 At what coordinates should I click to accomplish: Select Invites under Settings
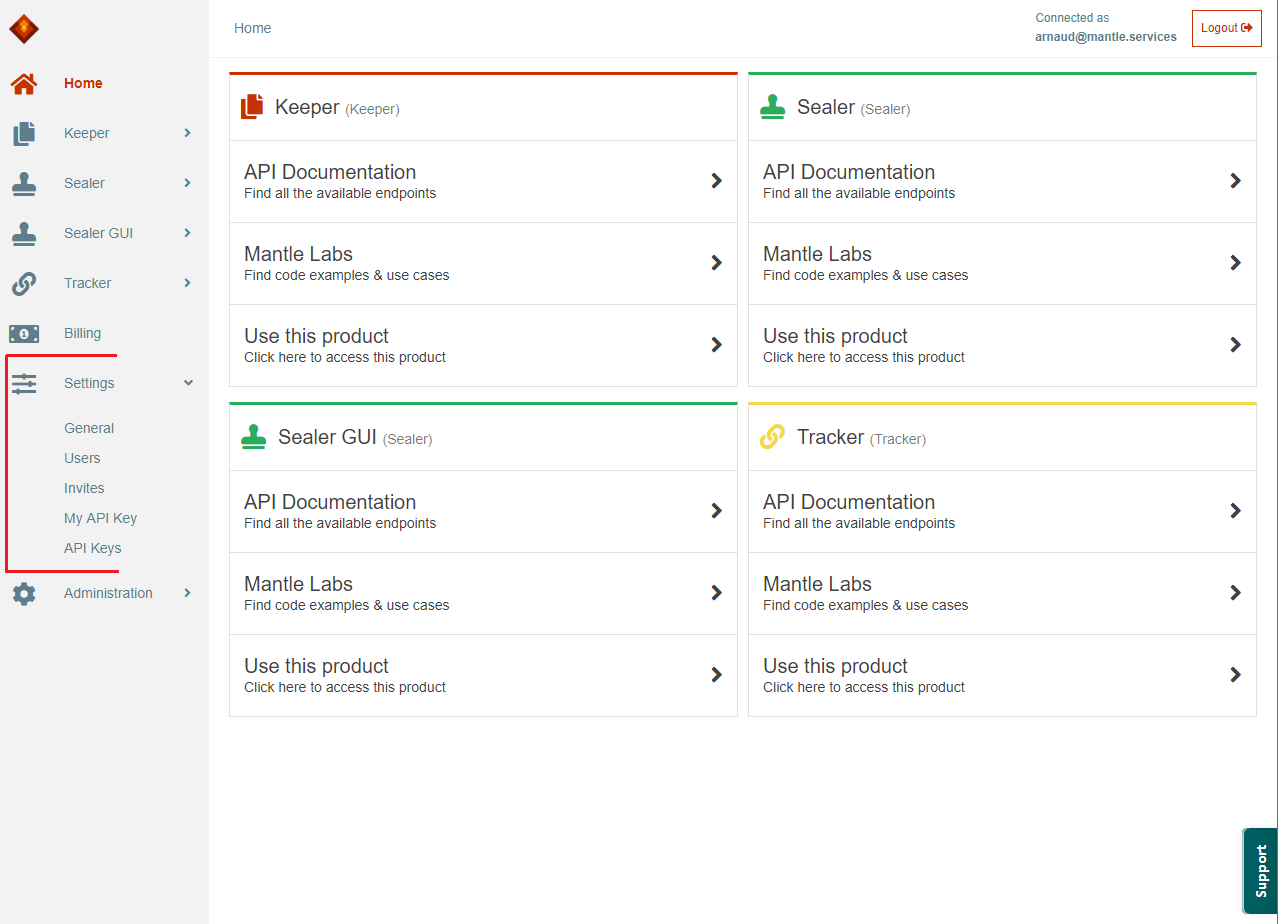(84, 488)
